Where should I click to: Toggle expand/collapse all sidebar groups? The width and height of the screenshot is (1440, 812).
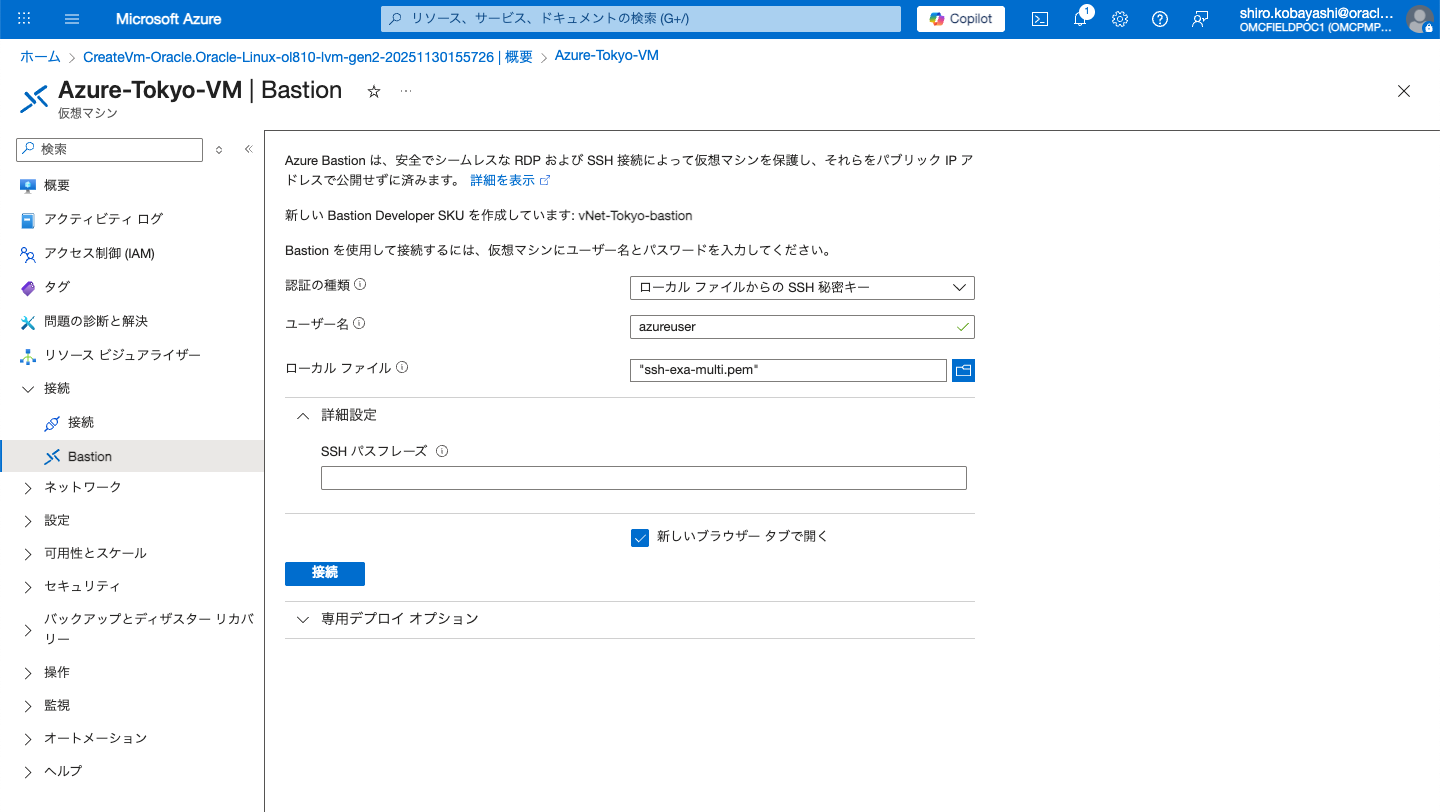(219, 150)
